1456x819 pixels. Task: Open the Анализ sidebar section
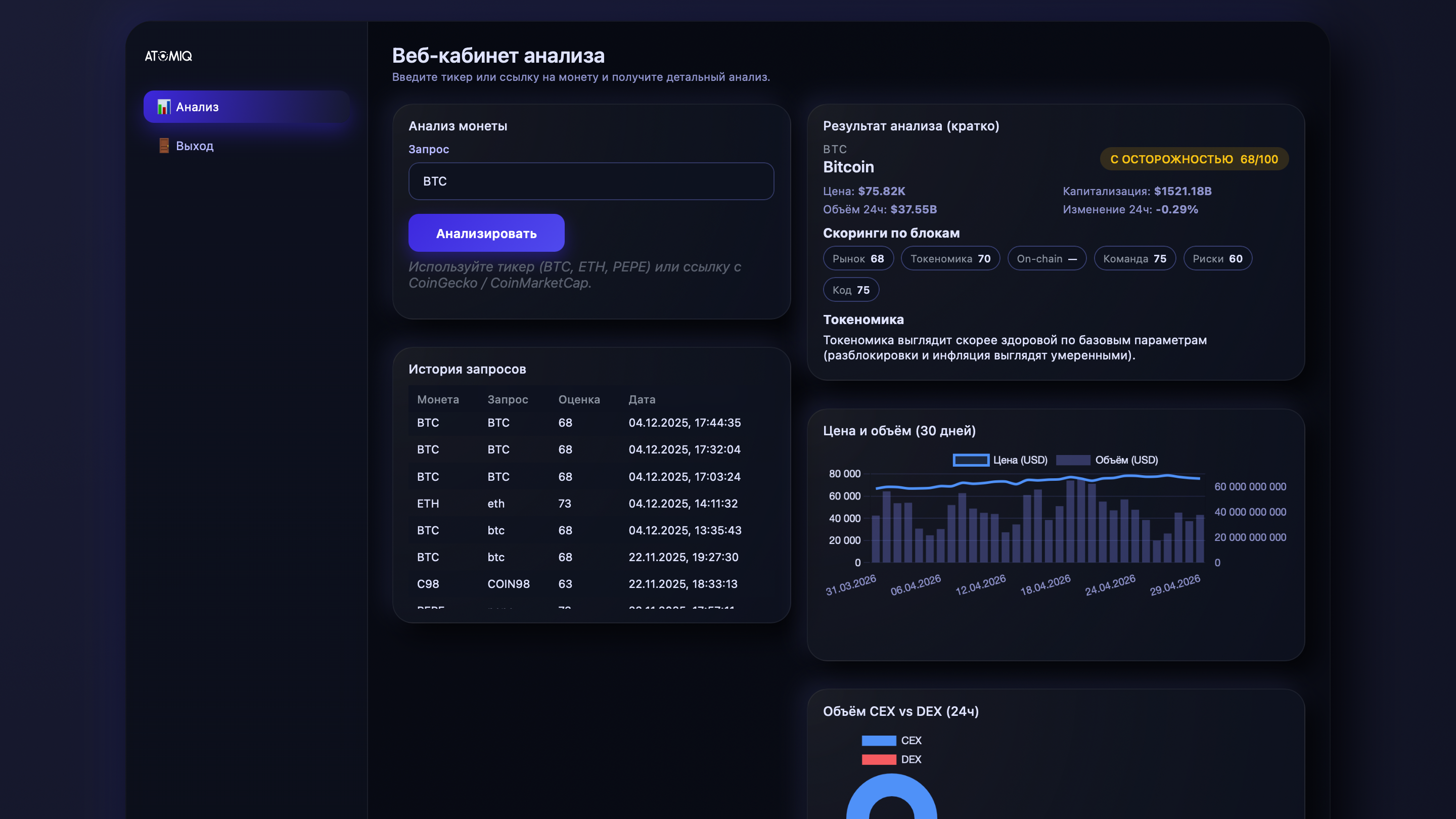tap(246, 107)
